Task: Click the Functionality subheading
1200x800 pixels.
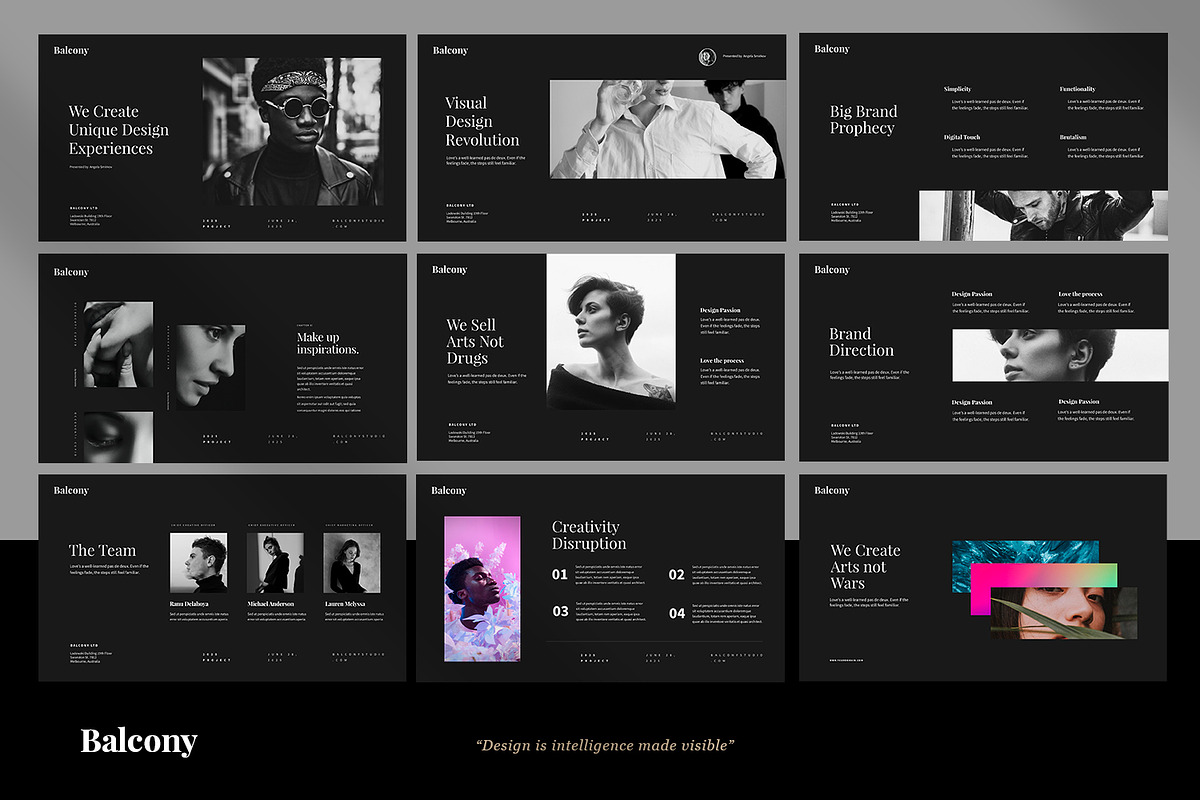Action: coord(1077,89)
